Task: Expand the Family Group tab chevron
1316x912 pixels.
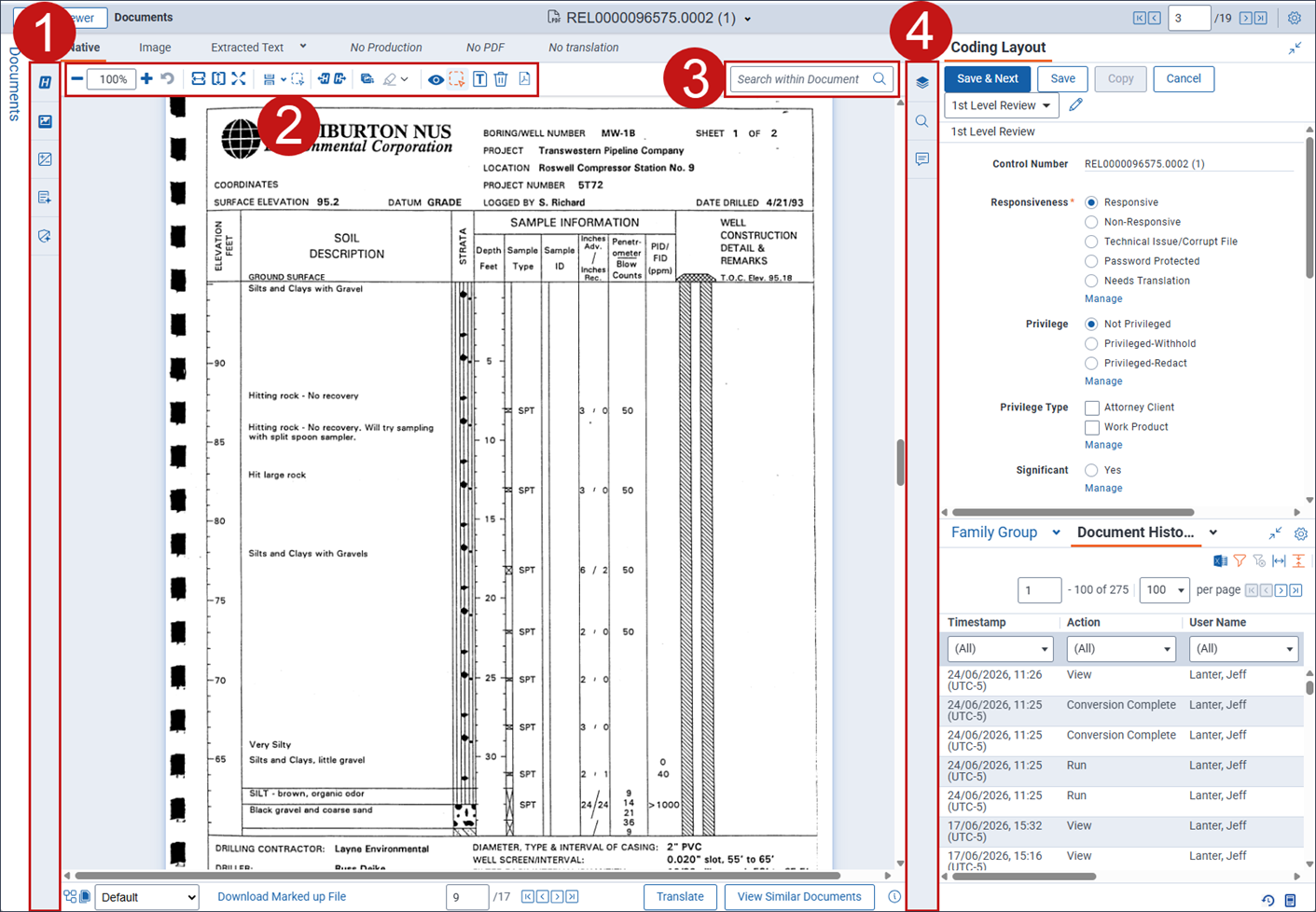Action: point(1056,532)
